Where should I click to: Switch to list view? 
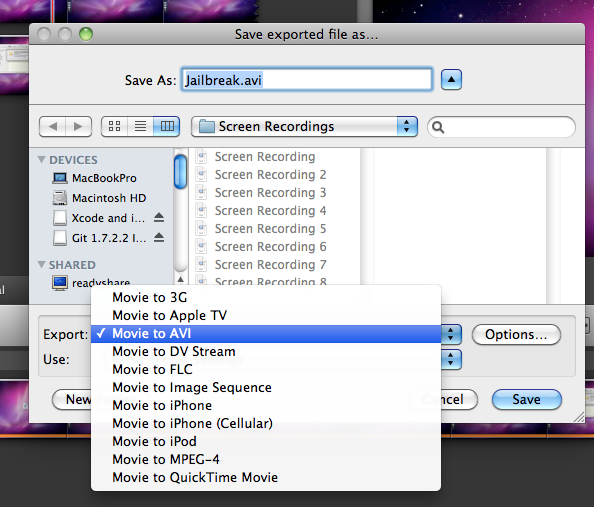click(x=141, y=126)
